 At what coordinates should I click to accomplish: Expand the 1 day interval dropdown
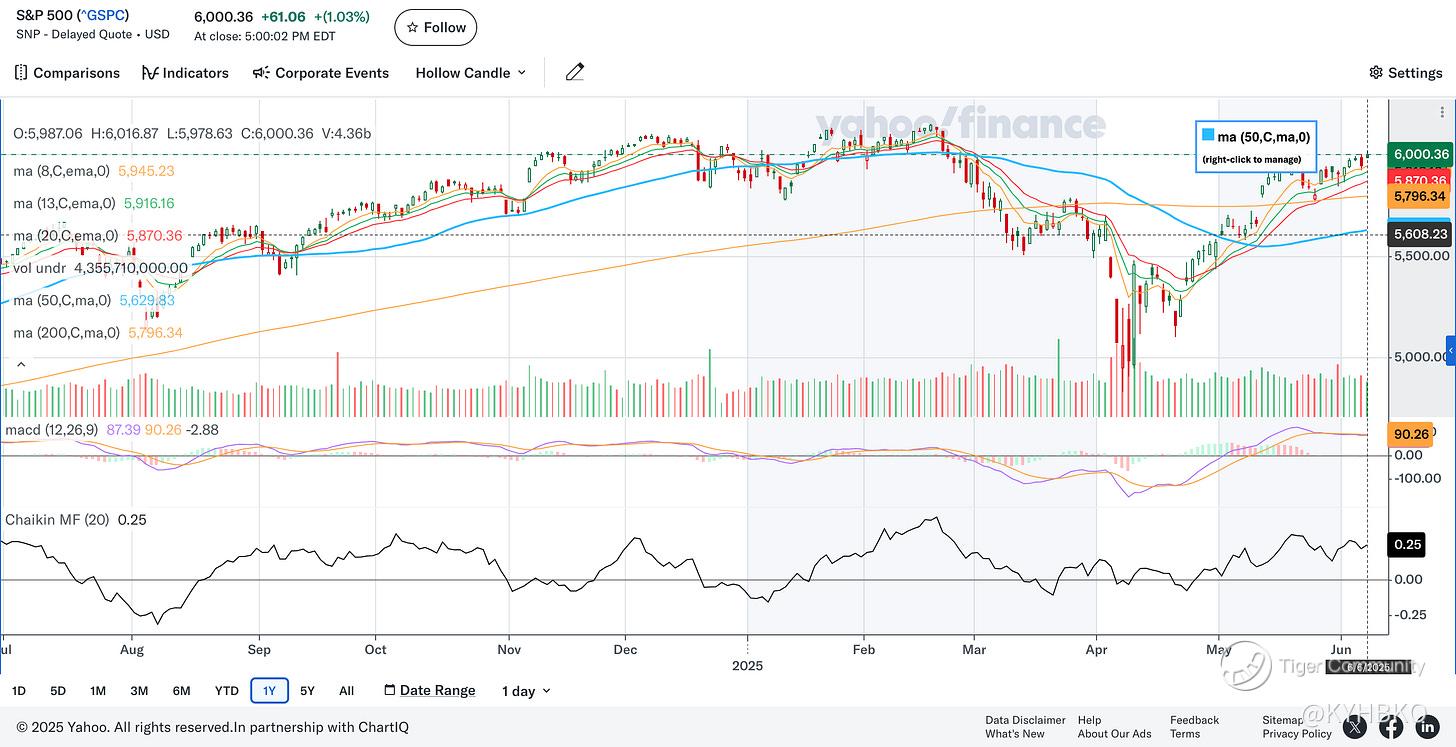(x=526, y=691)
